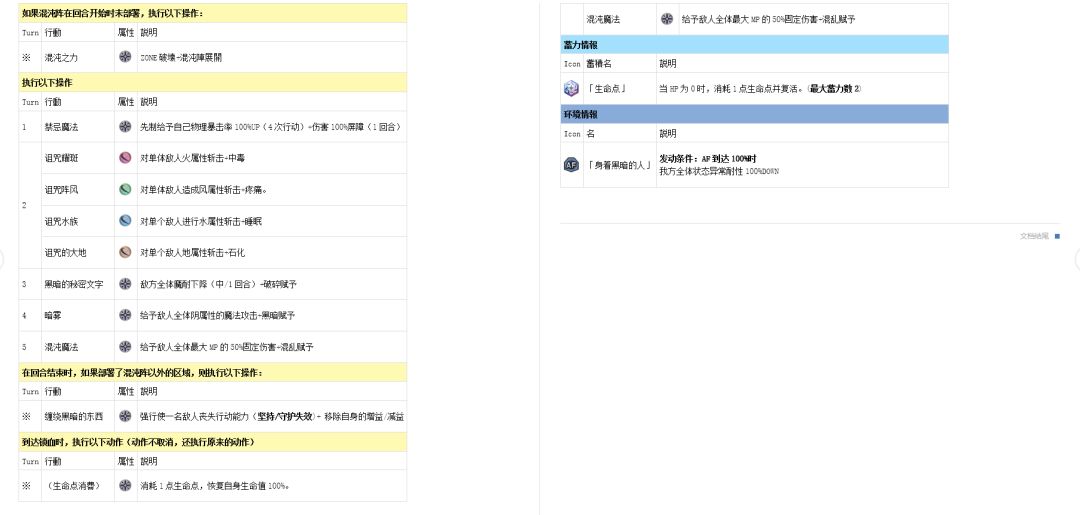Image resolution: width=1080 pixels, height=515 pixels.
Task: Click the description 对单体敌人造成风属性斩击+疼痛
Action: click(x=203, y=190)
